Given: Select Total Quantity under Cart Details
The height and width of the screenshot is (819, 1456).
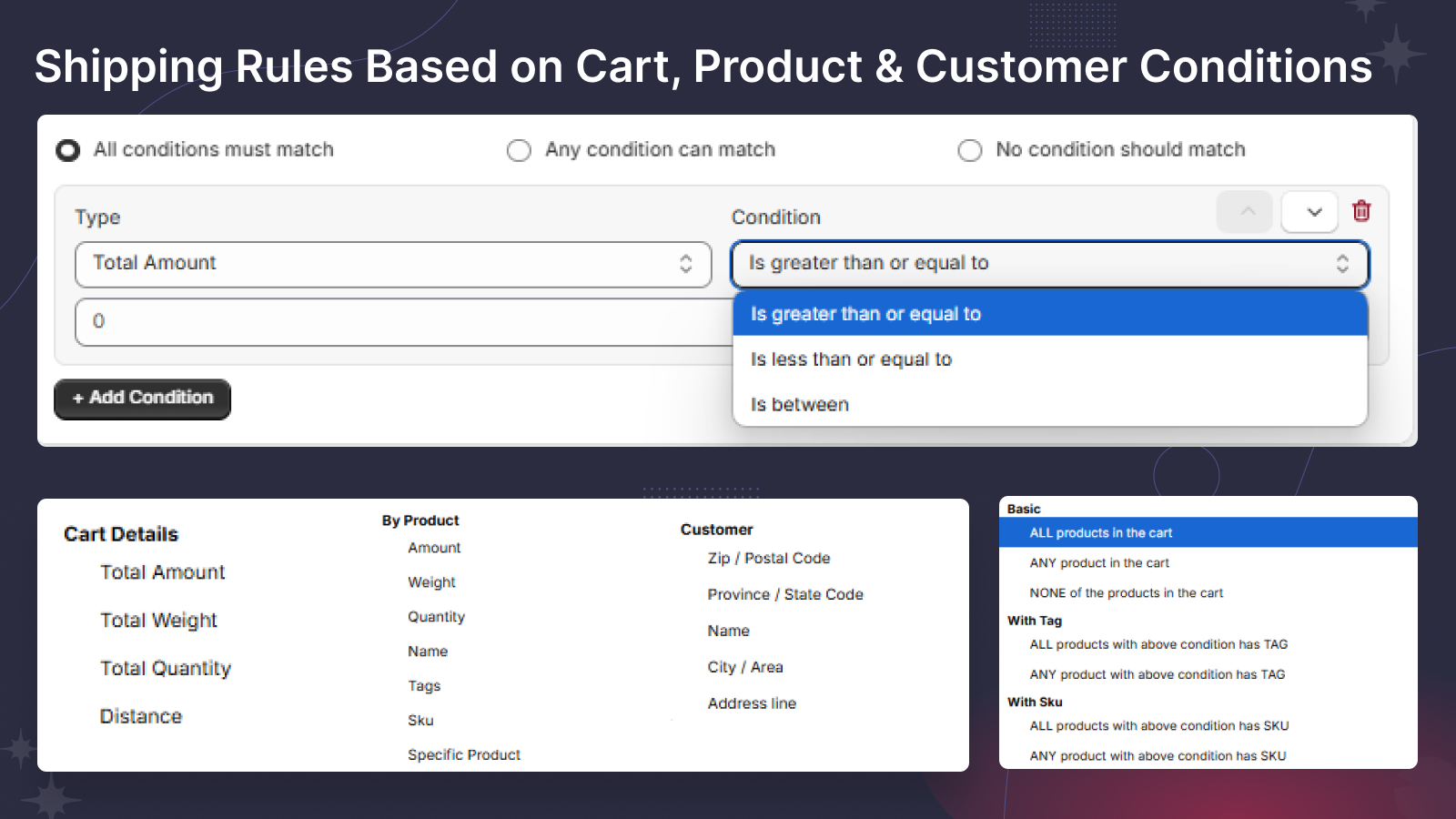Looking at the screenshot, I should click(166, 669).
